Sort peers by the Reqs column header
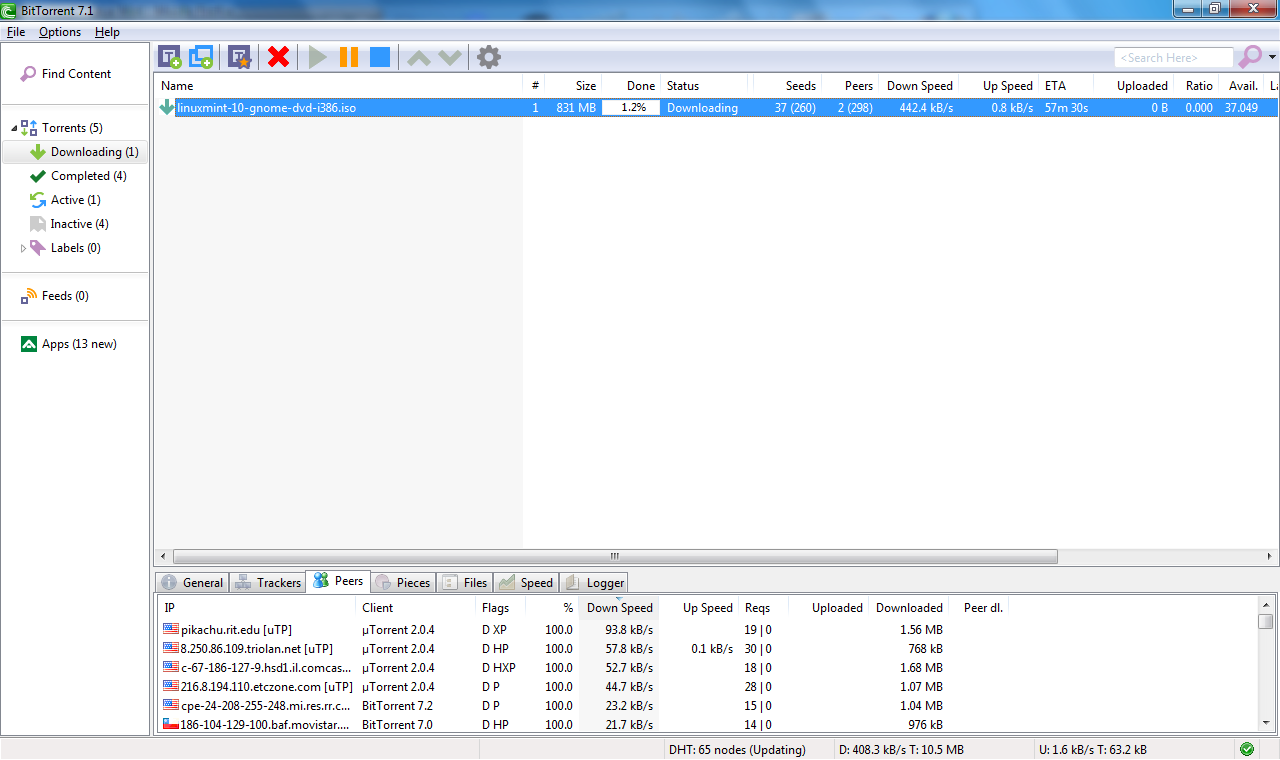The width and height of the screenshot is (1280, 760). tap(763, 608)
